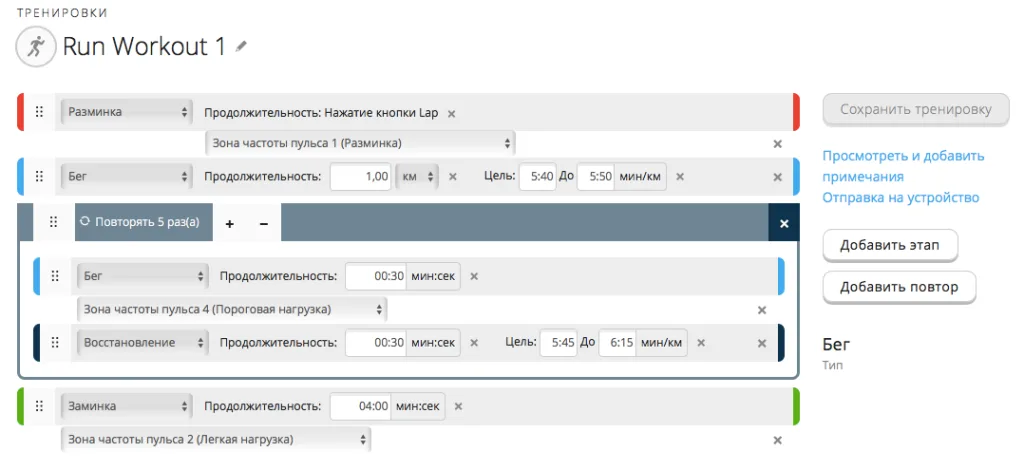Clear the Заминка 04:00 duration
Viewport: 1024px width, 470px height.
(458, 406)
